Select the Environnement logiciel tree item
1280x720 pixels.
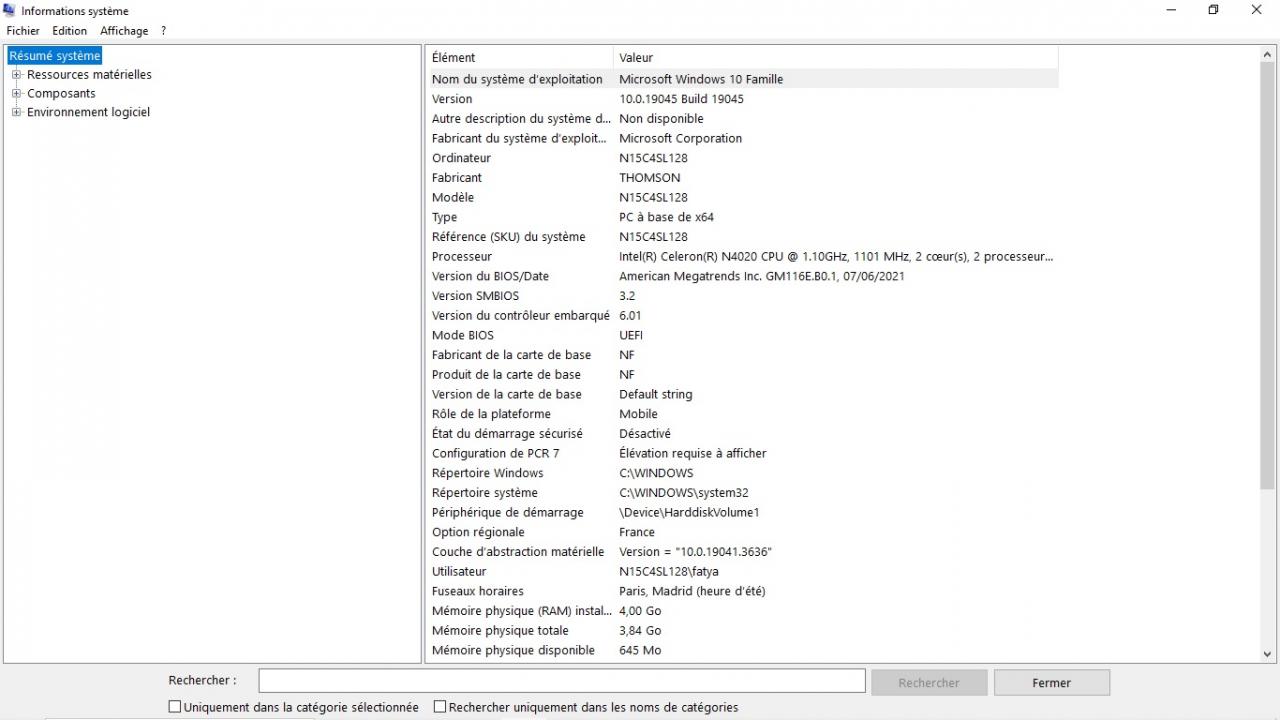pyautogui.click(x=89, y=112)
